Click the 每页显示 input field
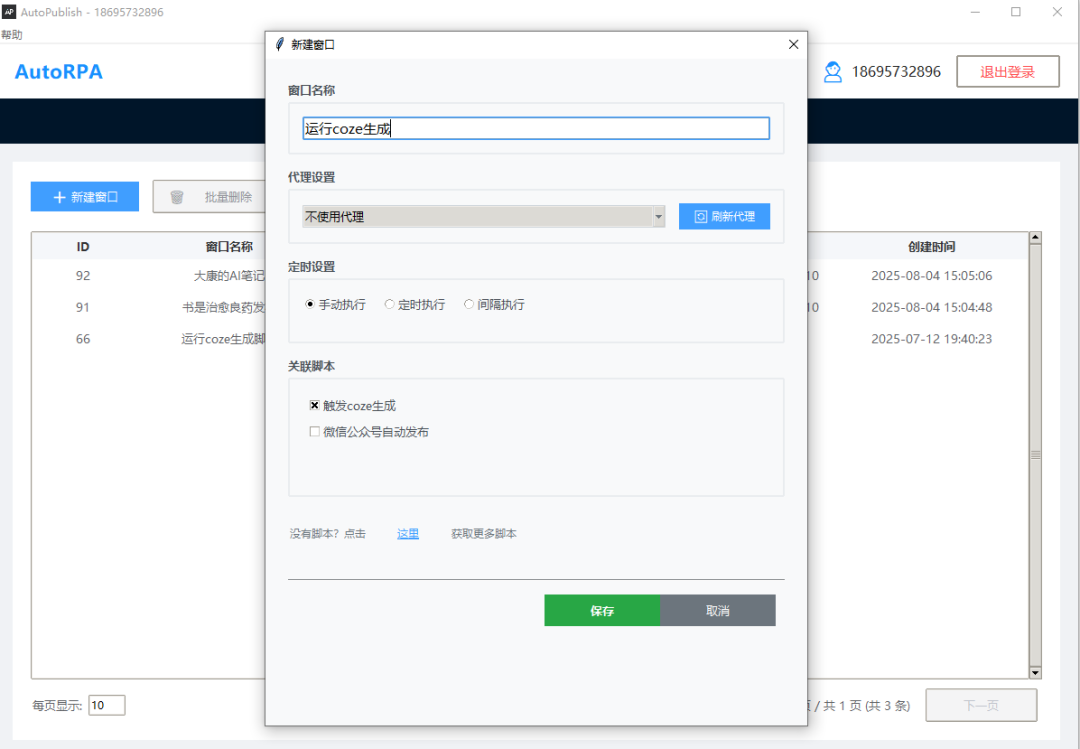This screenshot has width=1080, height=749. click(x=107, y=705)
